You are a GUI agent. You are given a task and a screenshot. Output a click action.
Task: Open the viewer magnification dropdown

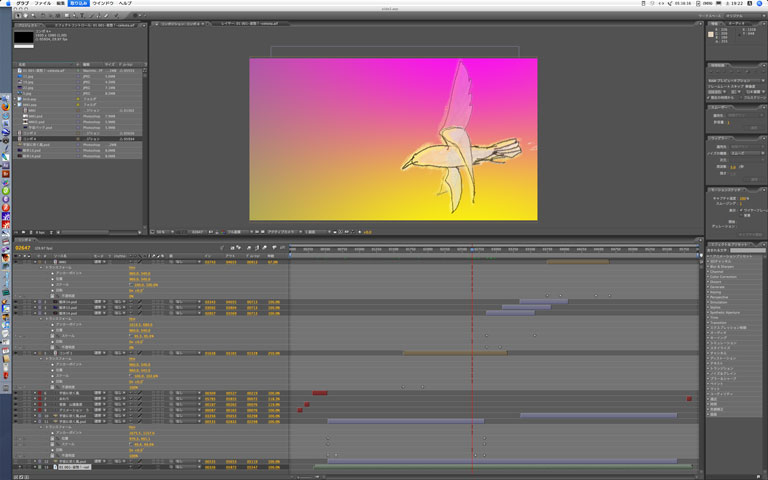164,230
